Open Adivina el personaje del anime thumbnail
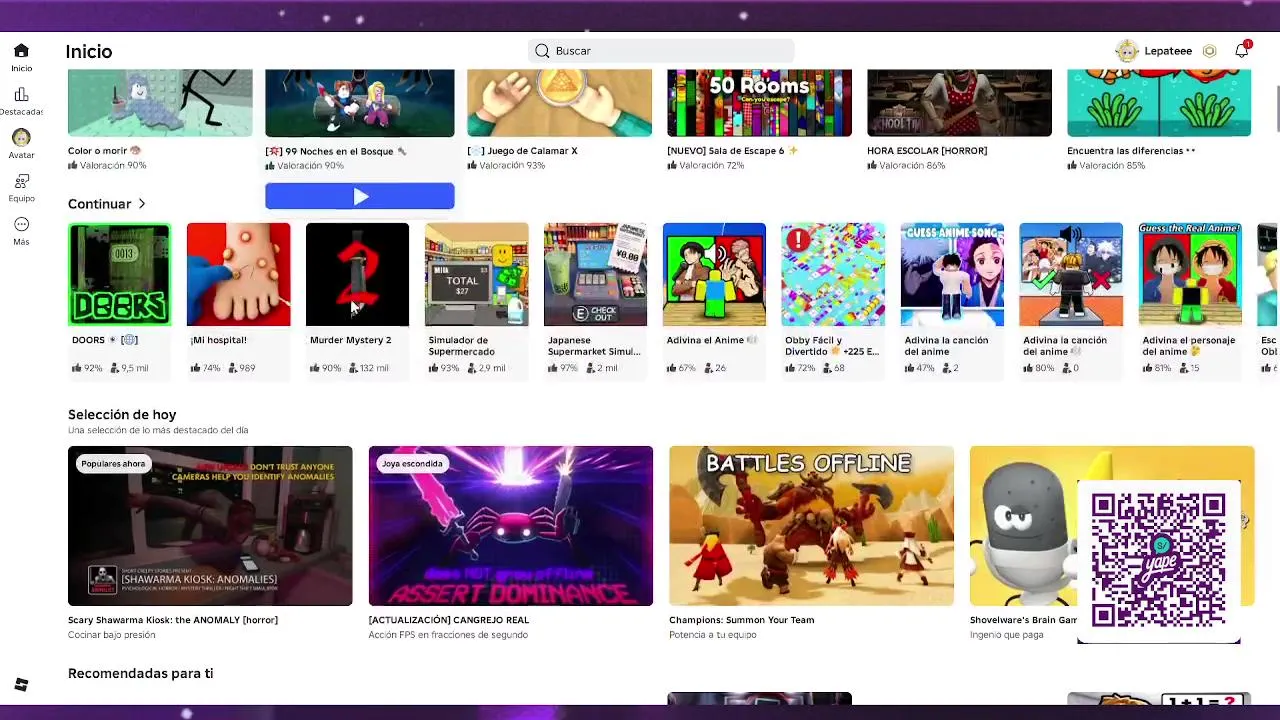1280x720 pixels. pyautogui.click(x=1190, y=274)
